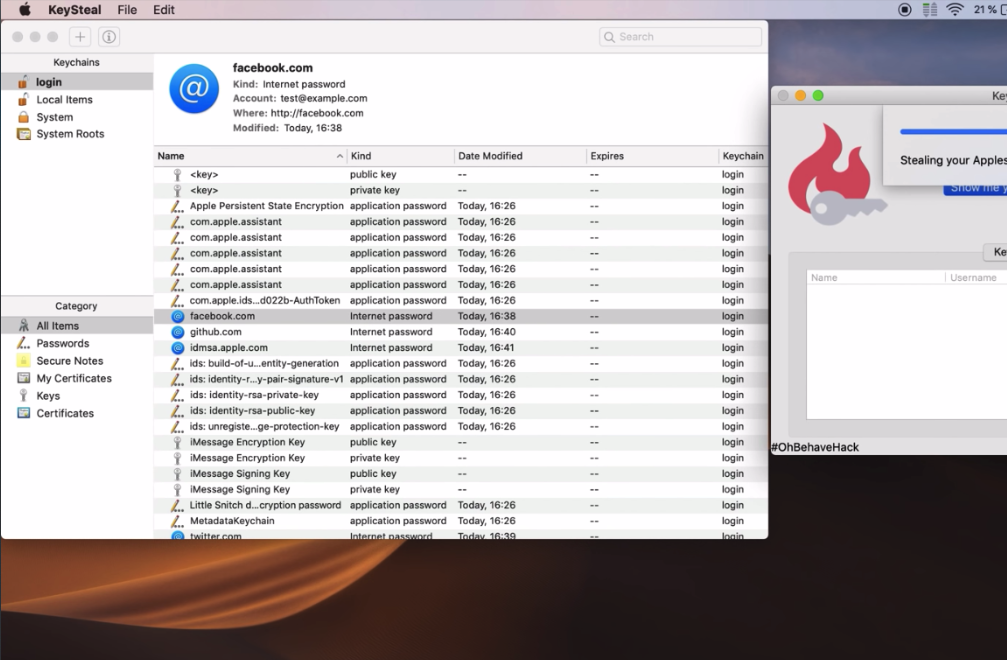Click the Name column in KeySteal window
This screenshot has height=660, width=1007.
coord(876,277)
